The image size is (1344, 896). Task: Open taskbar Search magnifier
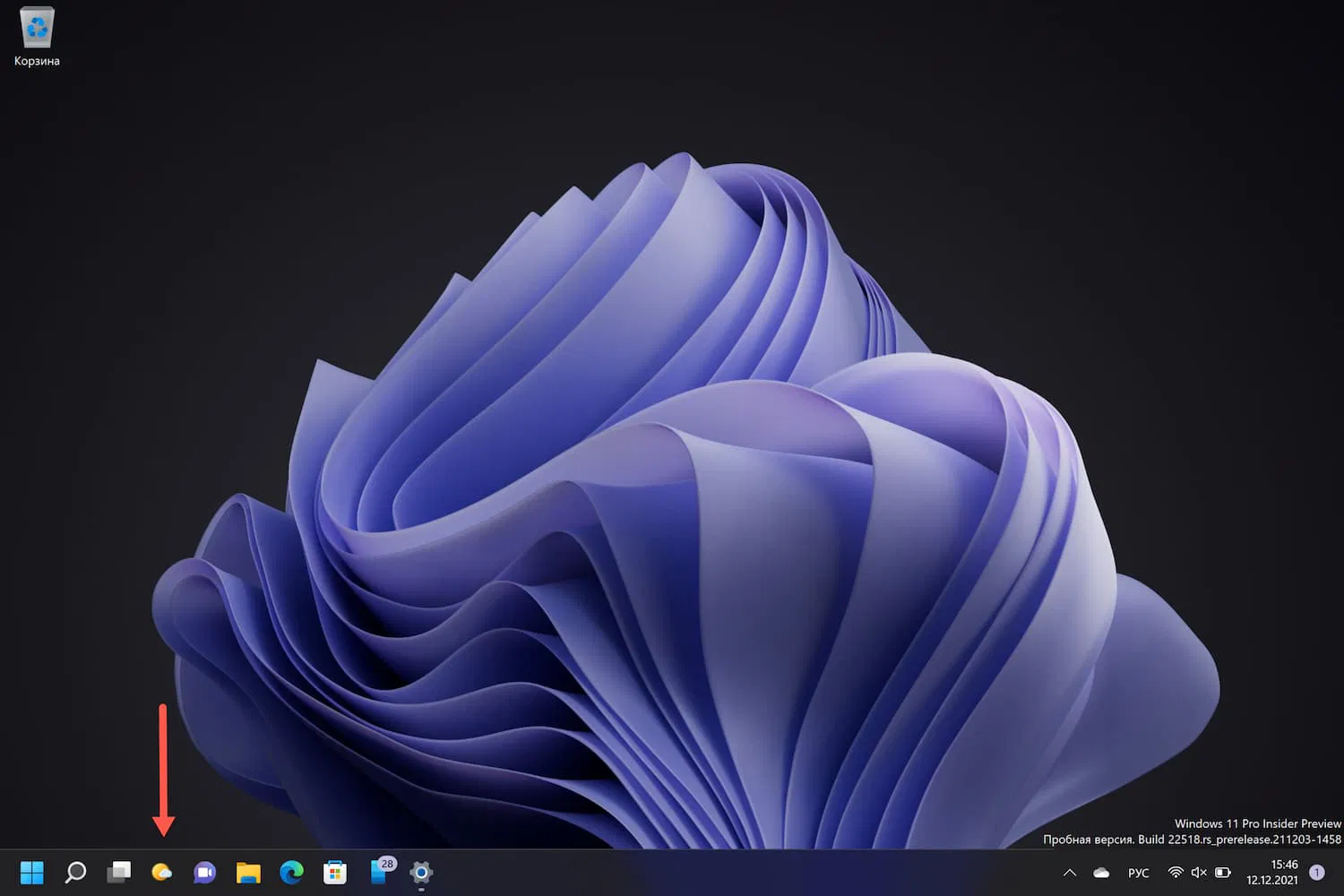tap(75, 872)
